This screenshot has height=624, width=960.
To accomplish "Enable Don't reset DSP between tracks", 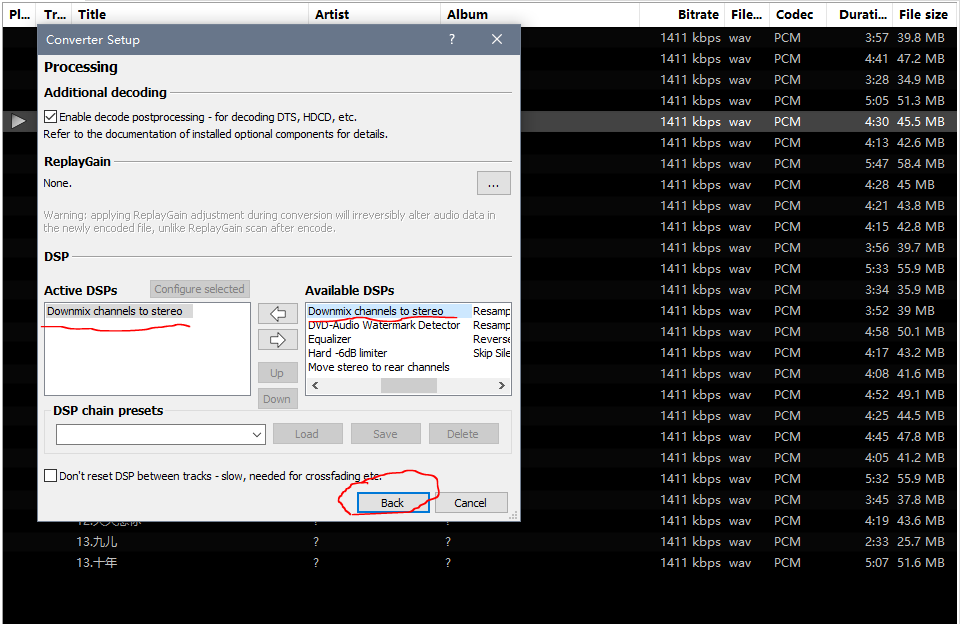I will click(x=51, y=476).
